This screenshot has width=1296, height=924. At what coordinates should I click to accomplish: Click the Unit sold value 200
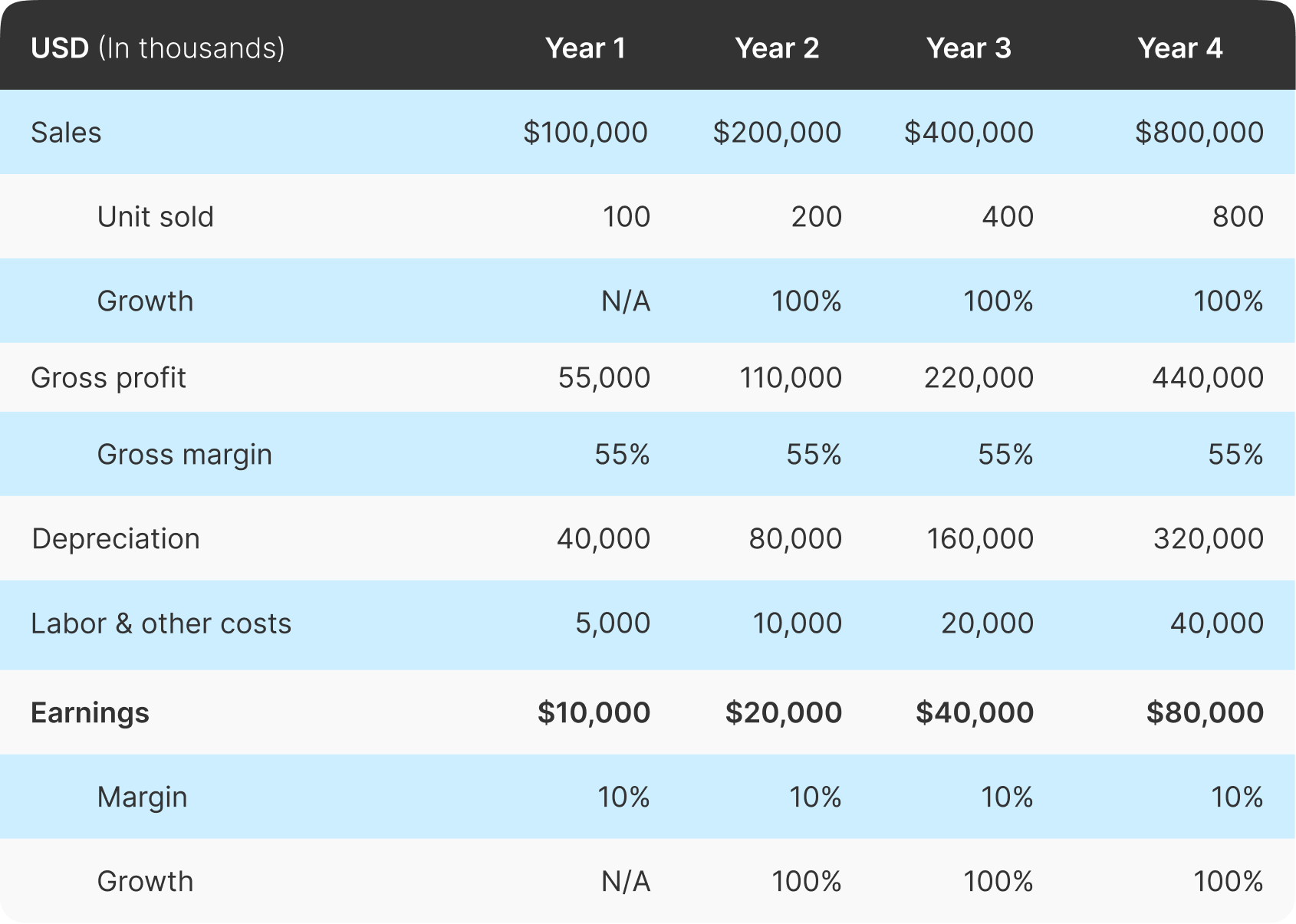click(817, 217)
